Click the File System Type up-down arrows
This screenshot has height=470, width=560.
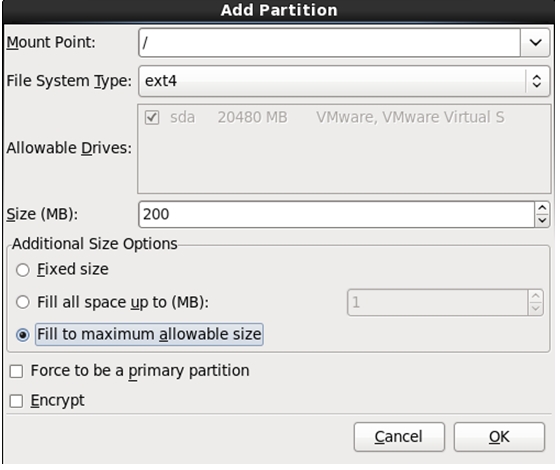click(x=536, y=81)
